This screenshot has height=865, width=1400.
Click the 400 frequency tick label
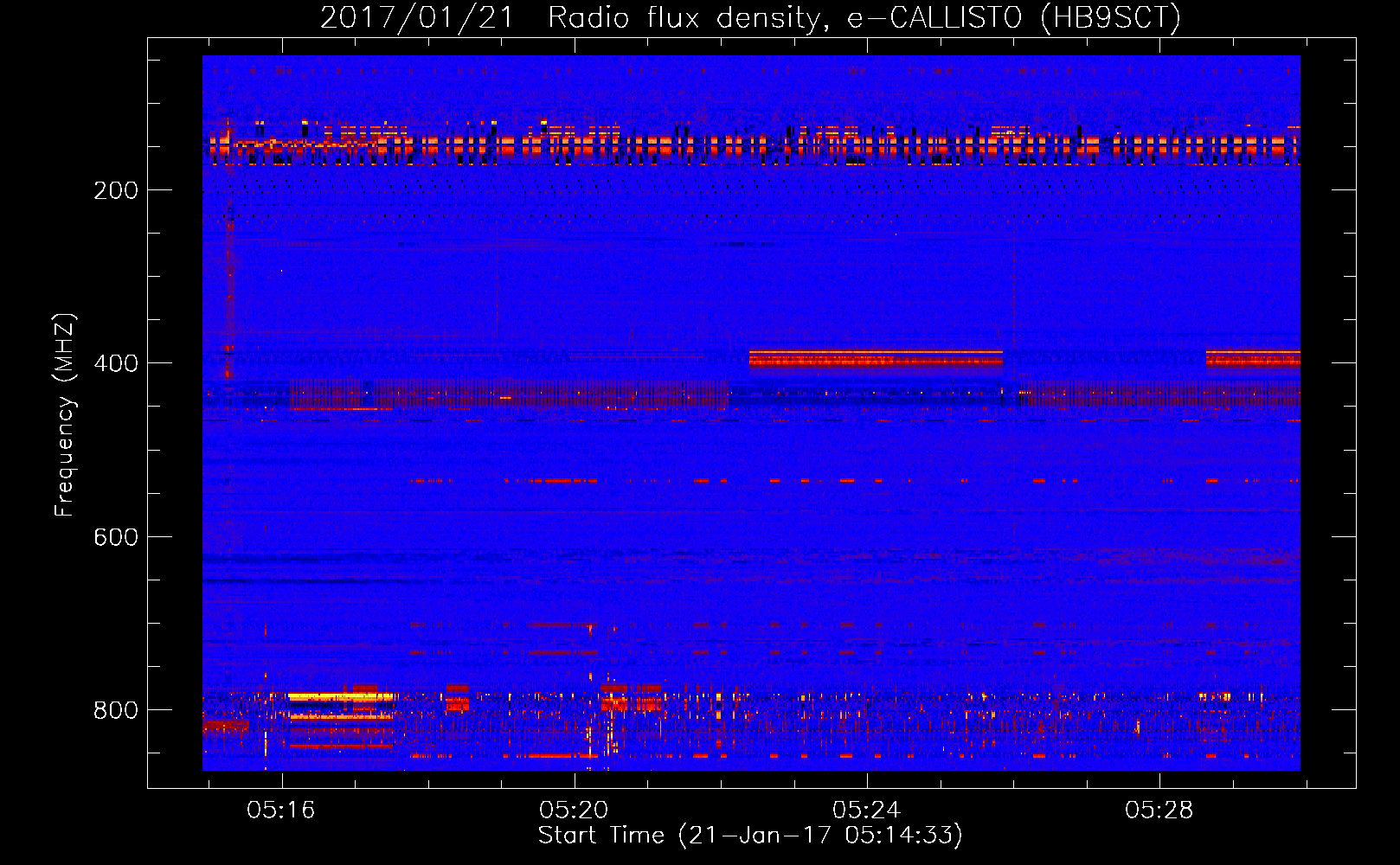coord(116,363)
